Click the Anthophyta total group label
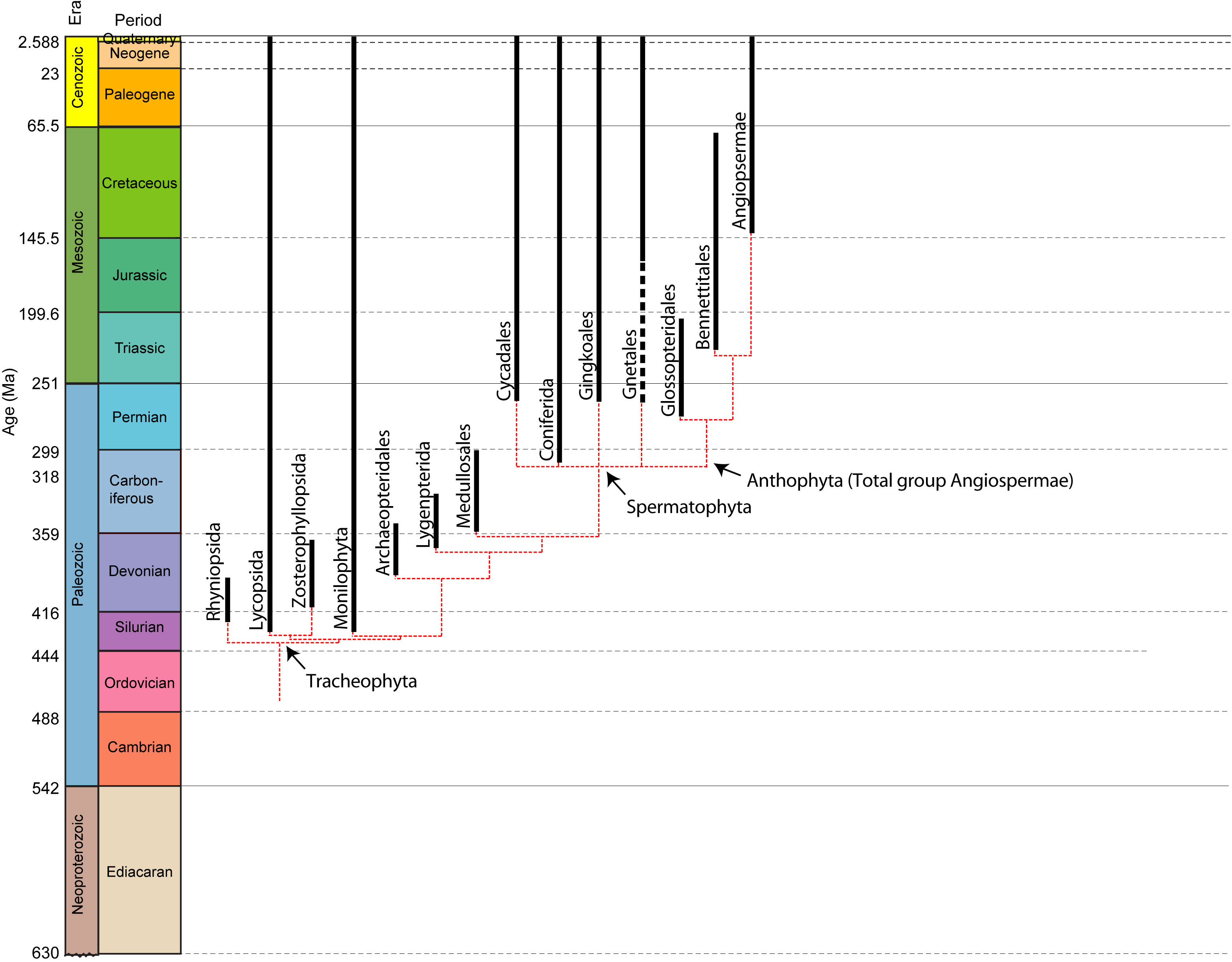This screenshot has width=1232, height=962. coord(909,480)
